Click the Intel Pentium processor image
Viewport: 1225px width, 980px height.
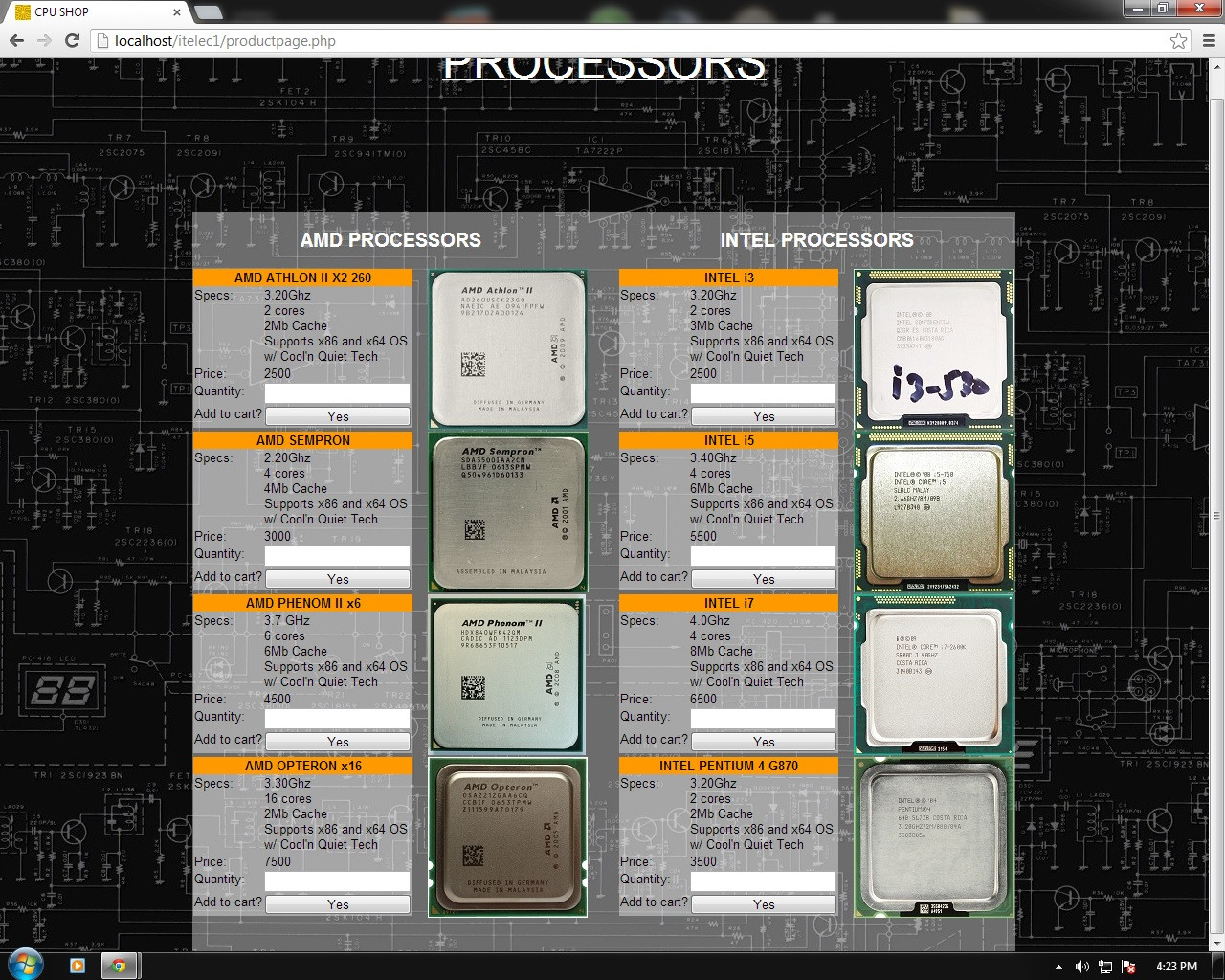pyautogui.click(x=934, y=837)
